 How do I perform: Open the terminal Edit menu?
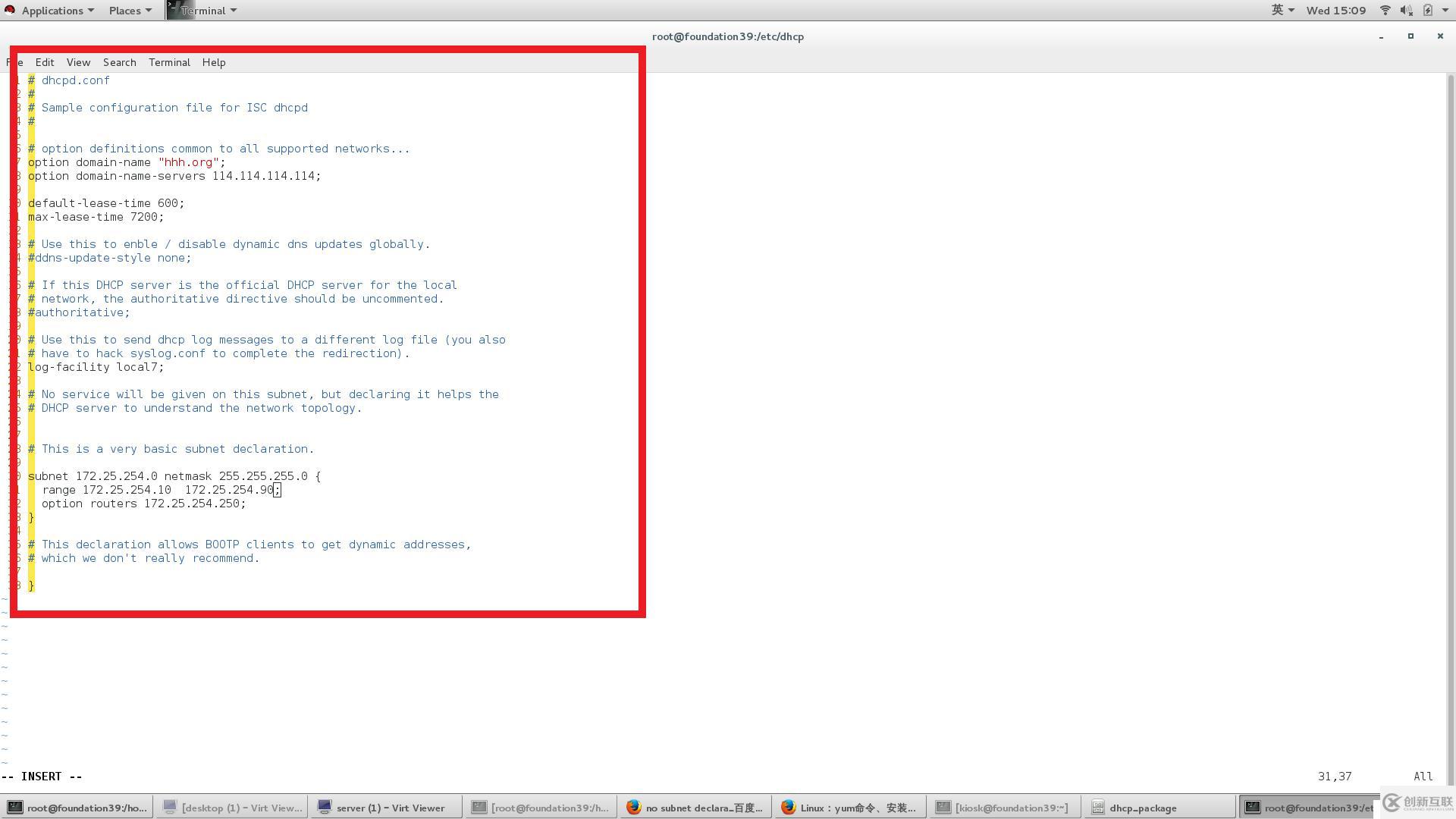(45, 62)
